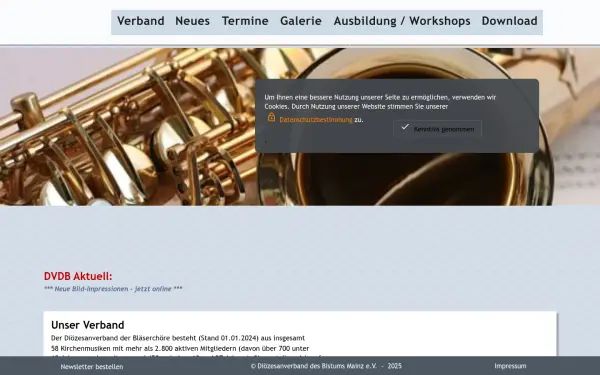Click the Neue Bild-Impressionen announcement text

(113, 289)
